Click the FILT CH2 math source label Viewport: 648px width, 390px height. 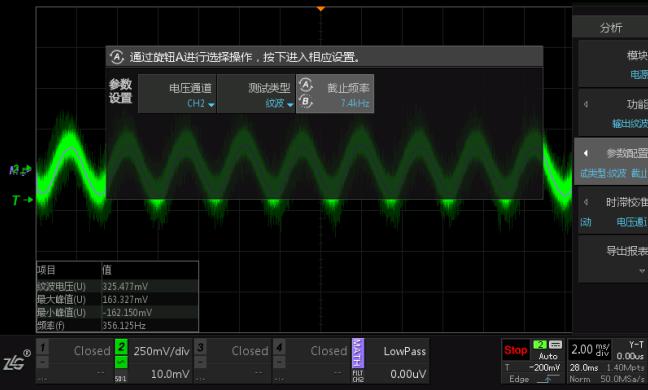[358, 376]
